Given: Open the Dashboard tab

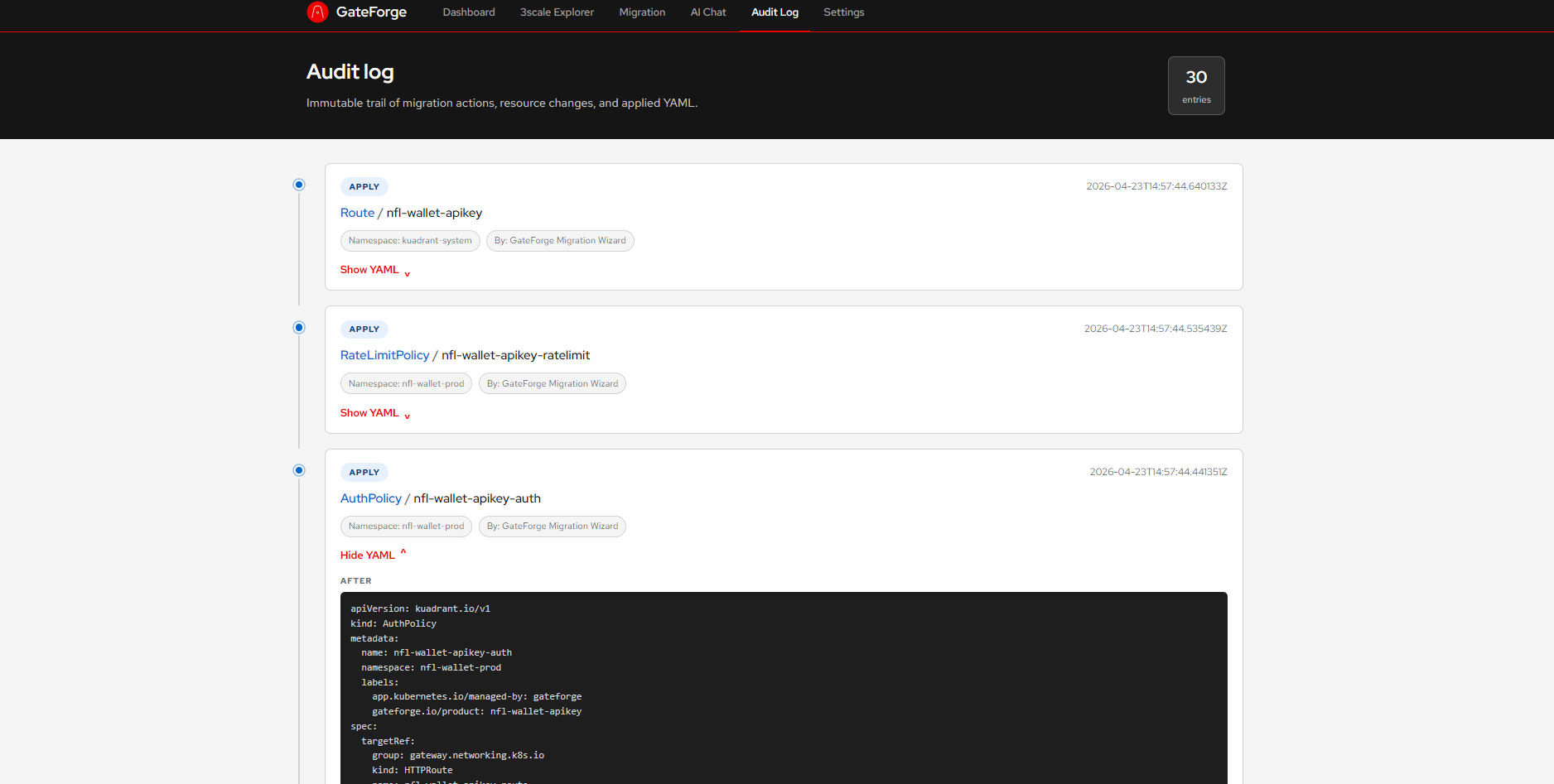Looking at the screenshot, I should (x=469, y=12).
